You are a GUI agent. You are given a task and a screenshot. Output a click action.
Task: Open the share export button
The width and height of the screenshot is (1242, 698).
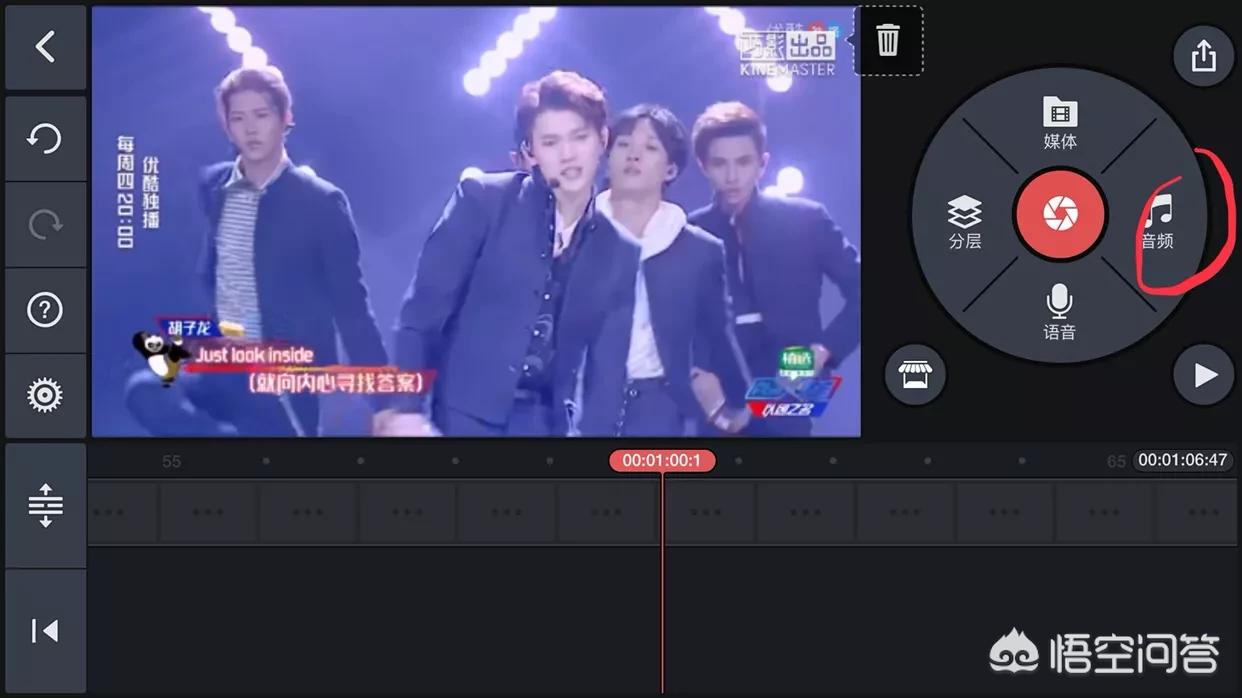tap(1203, 56)
